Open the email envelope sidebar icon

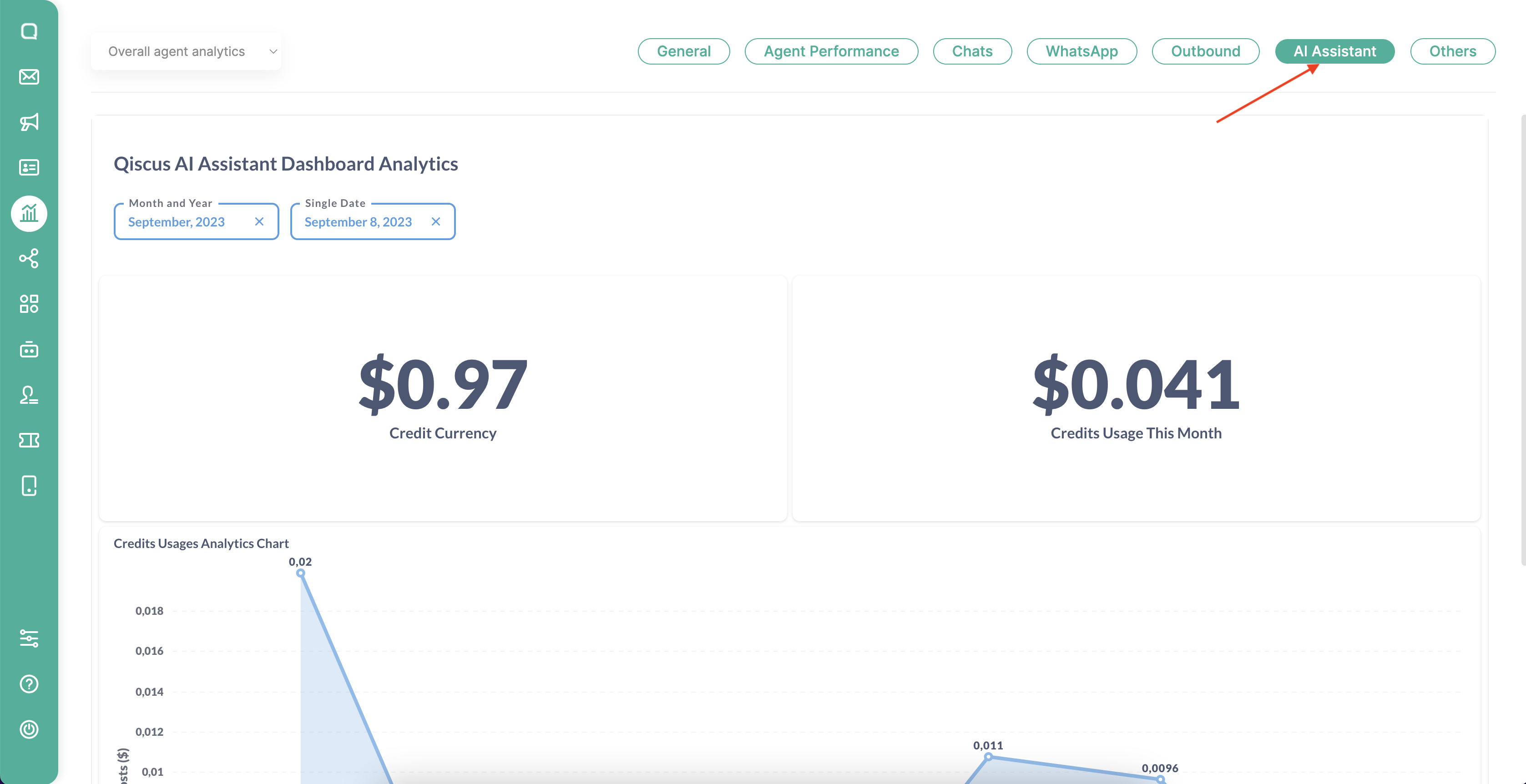29,77
